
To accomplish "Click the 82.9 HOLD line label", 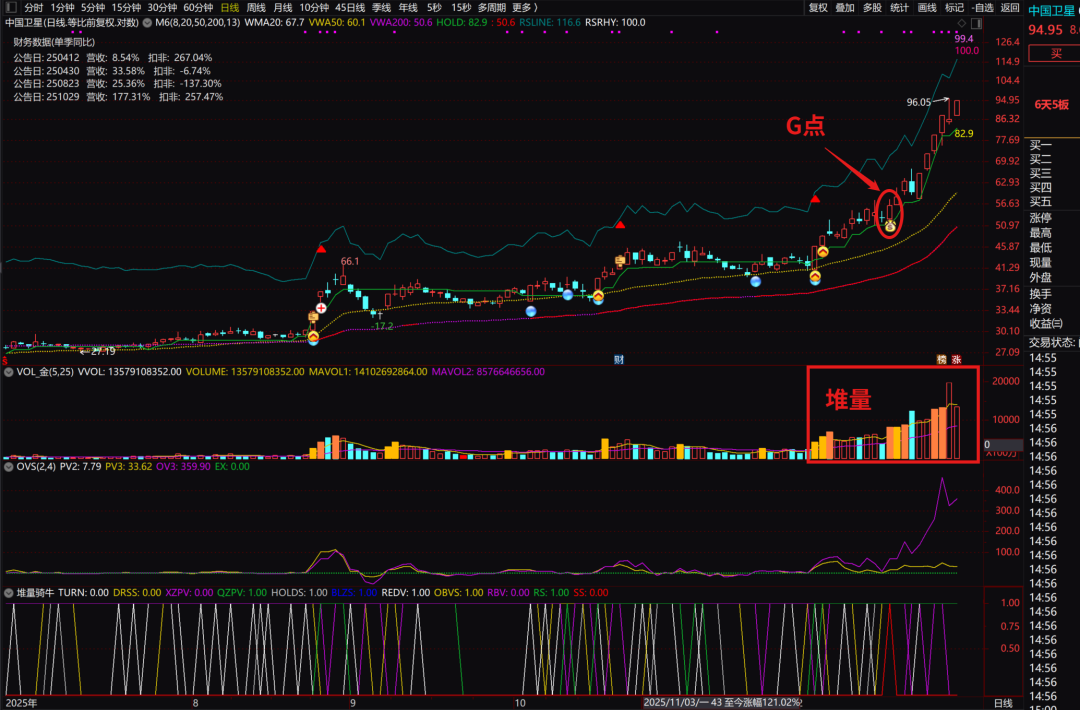I will coord(964,134).
